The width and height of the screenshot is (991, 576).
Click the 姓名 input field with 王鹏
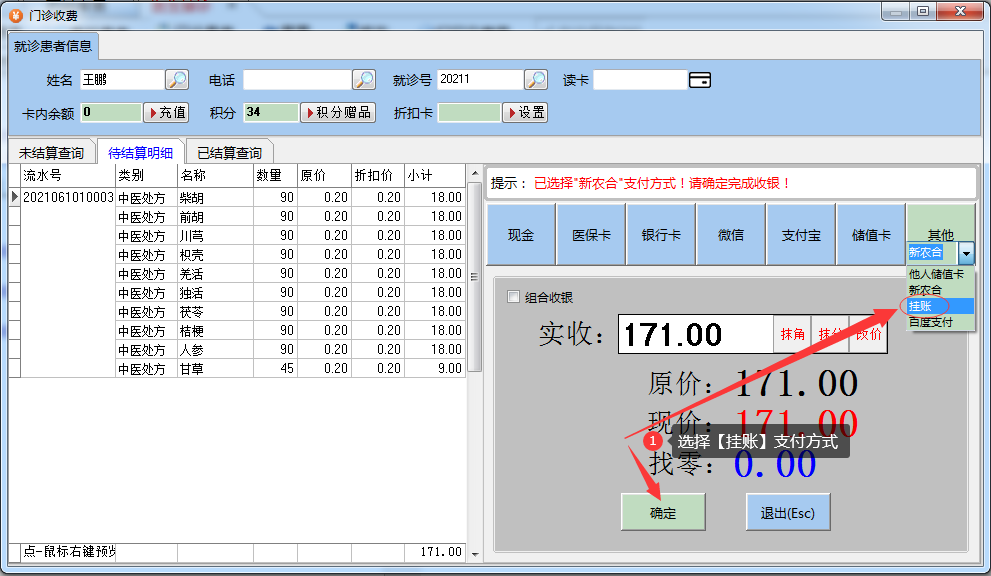[122, 80]
